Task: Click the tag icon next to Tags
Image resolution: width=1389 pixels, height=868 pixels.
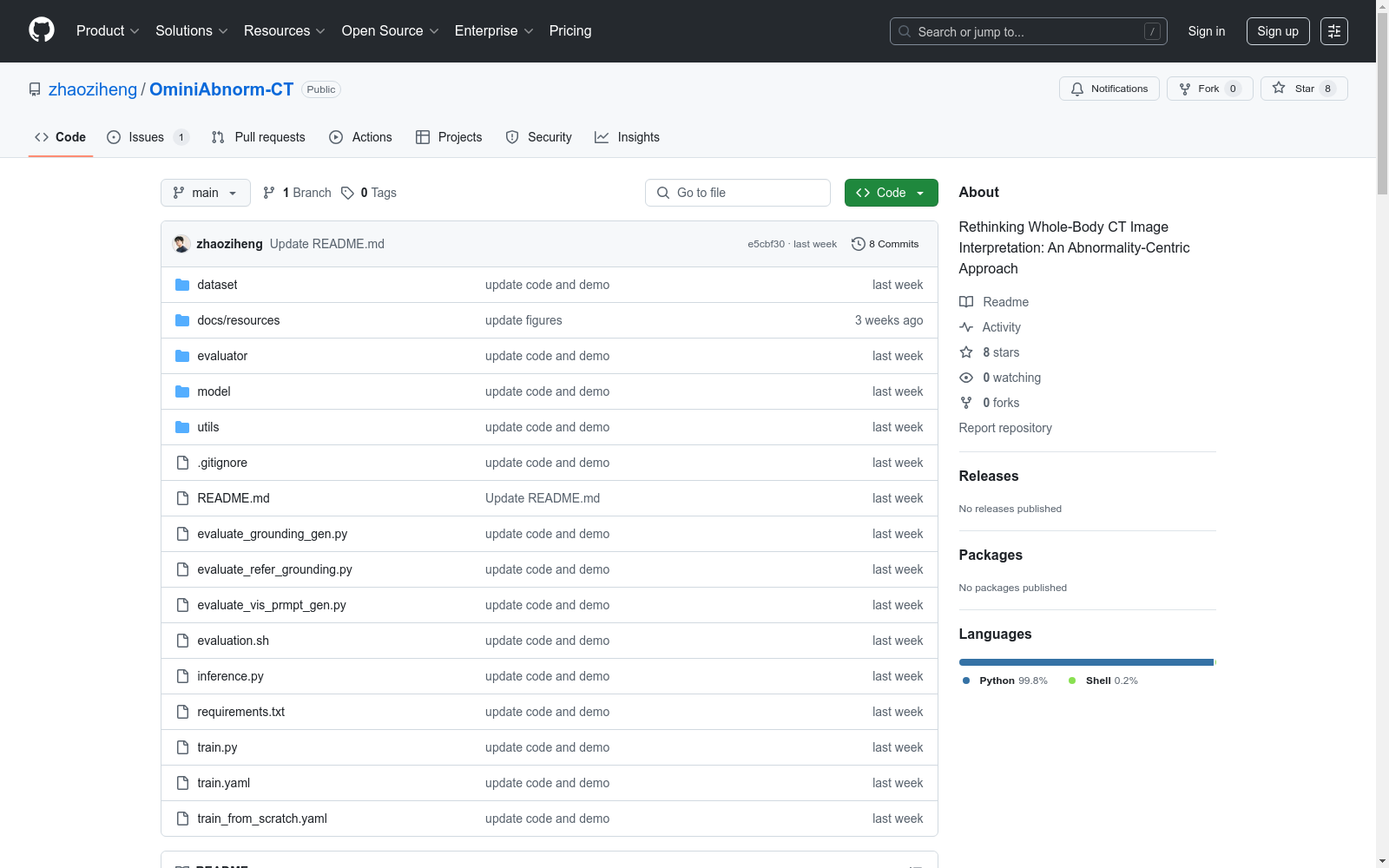Action: [347, 193]
